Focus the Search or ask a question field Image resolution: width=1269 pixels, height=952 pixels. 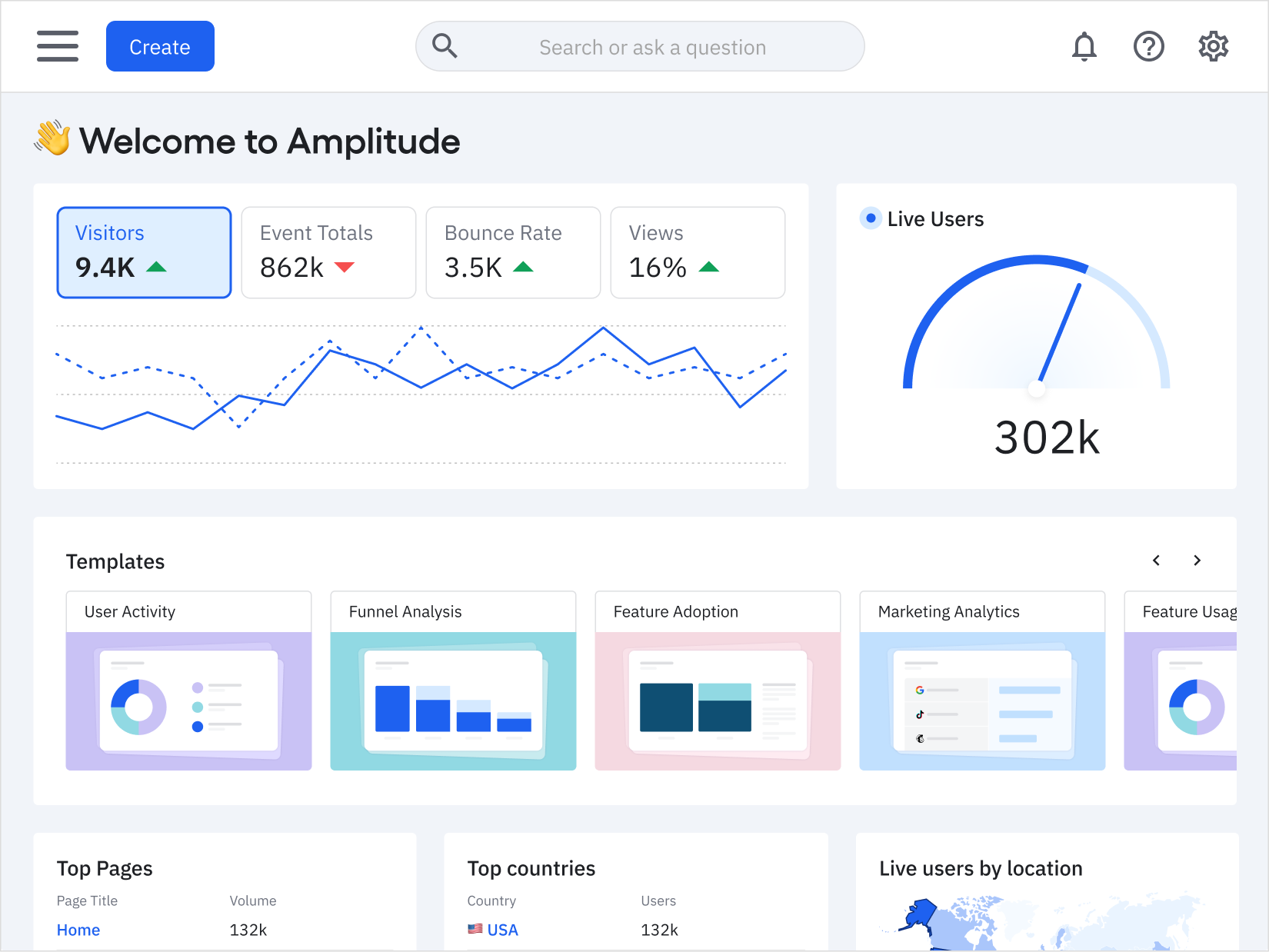640,46
